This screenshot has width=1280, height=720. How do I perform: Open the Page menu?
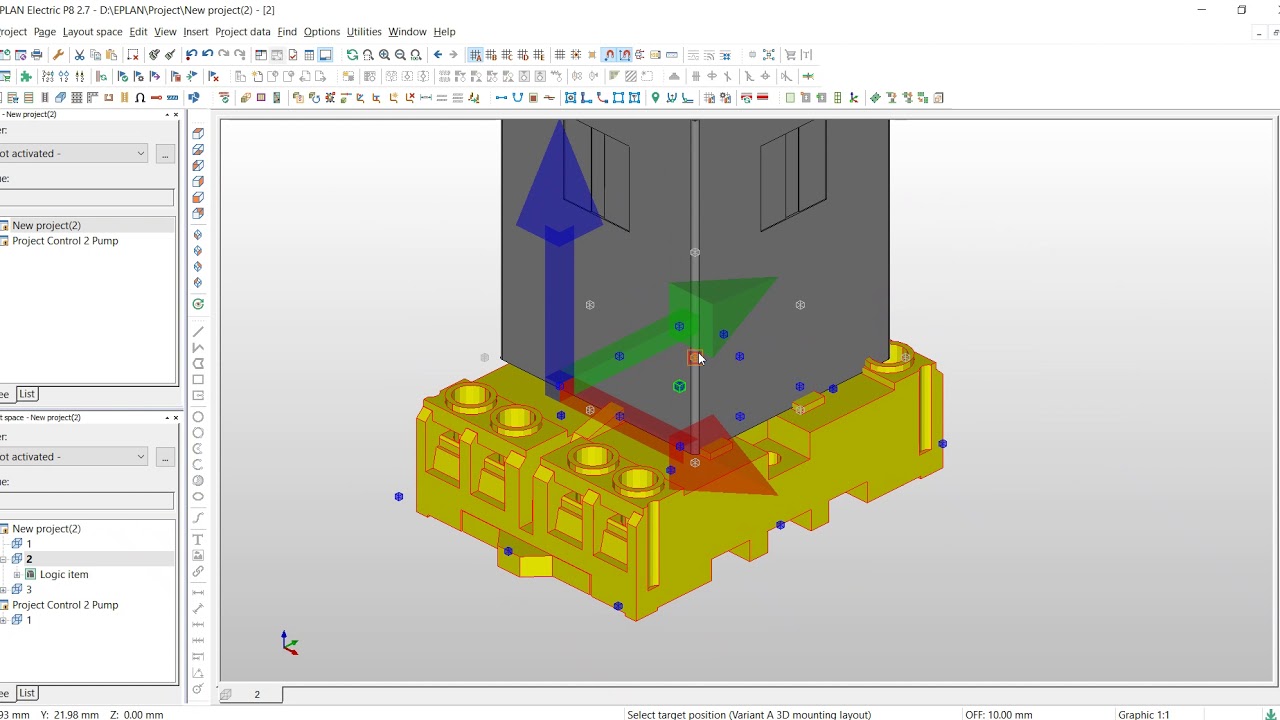point(44,32)
